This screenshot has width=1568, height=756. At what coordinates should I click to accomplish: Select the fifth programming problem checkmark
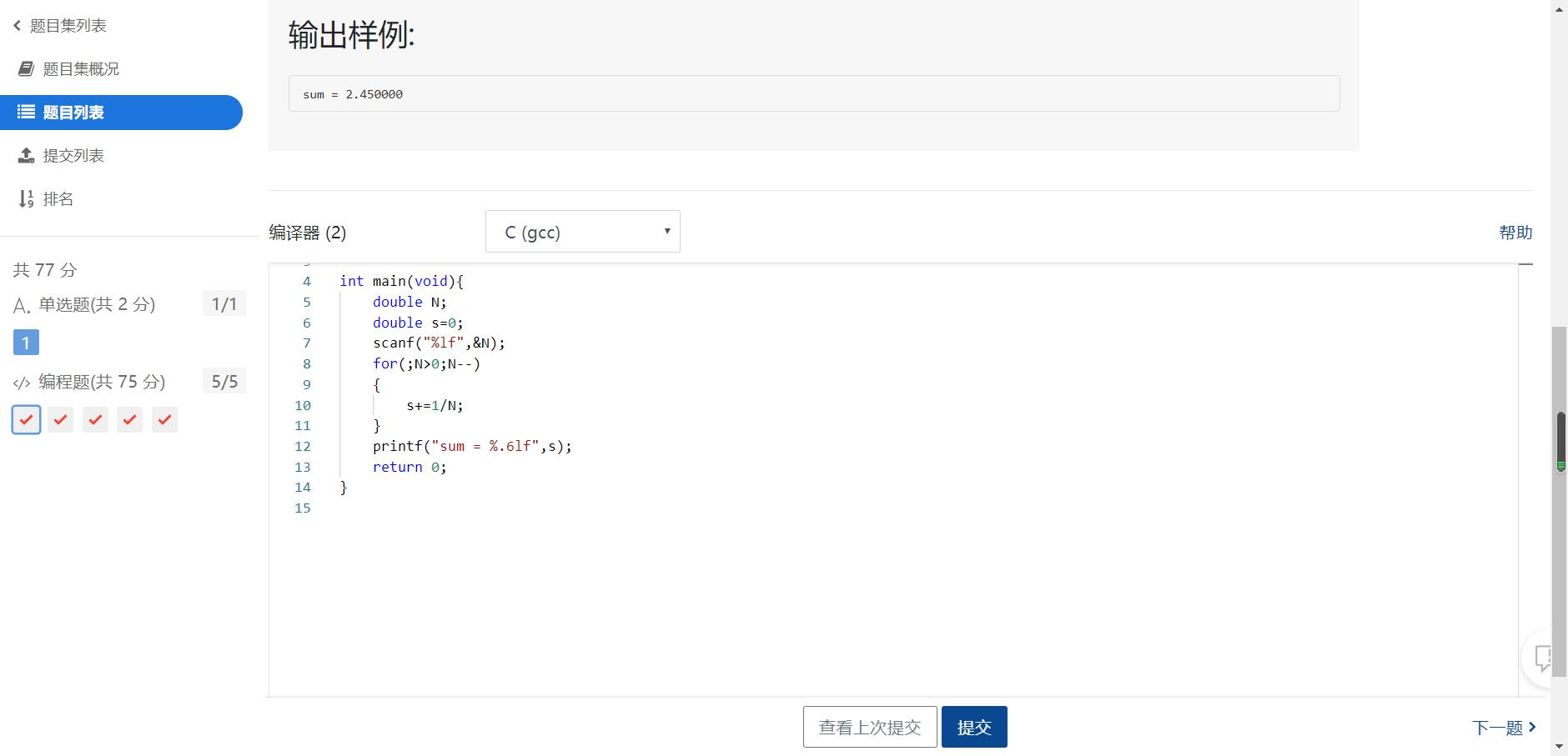(164, 420)
